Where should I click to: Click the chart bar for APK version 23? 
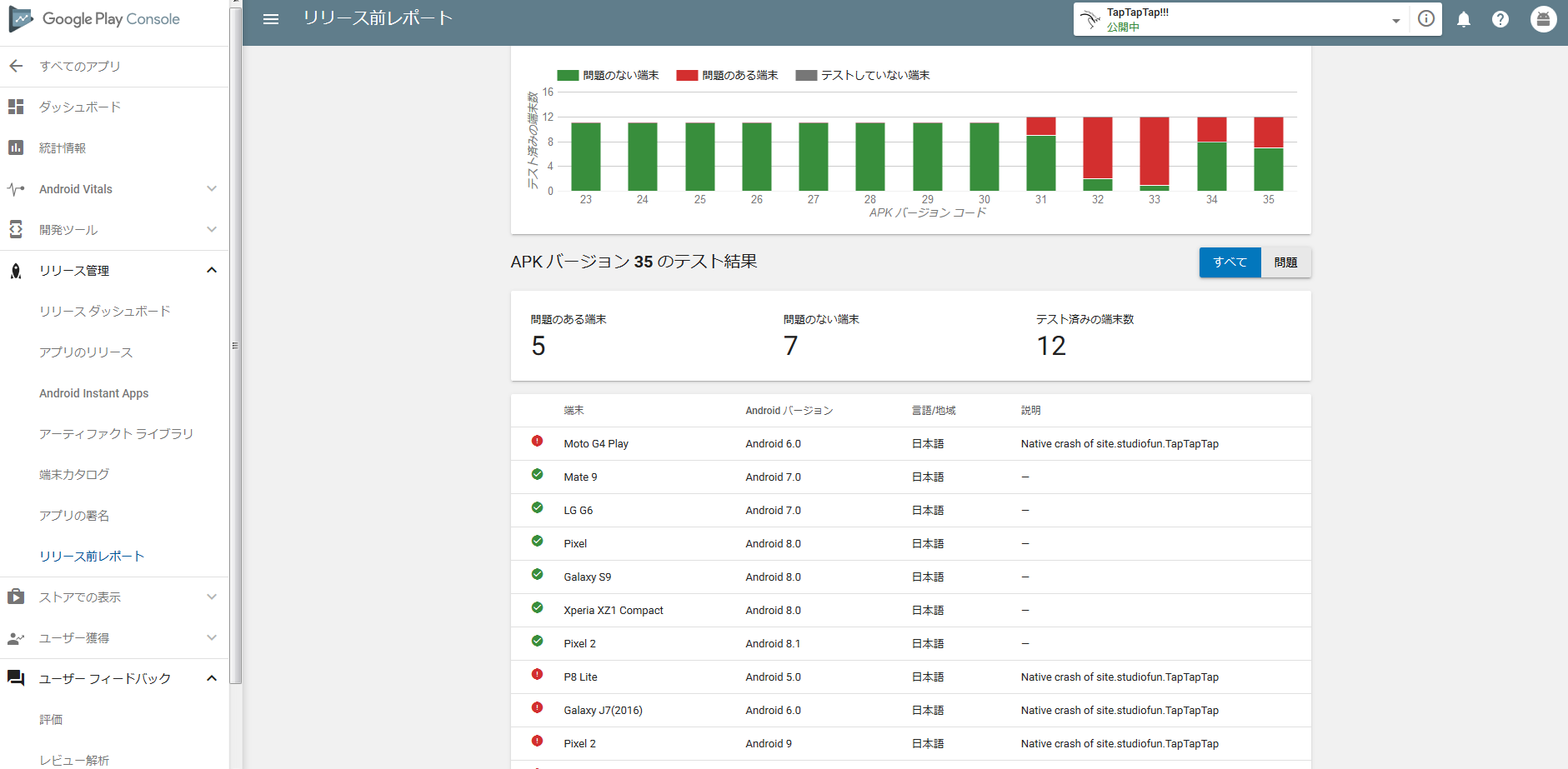point(586,157)
